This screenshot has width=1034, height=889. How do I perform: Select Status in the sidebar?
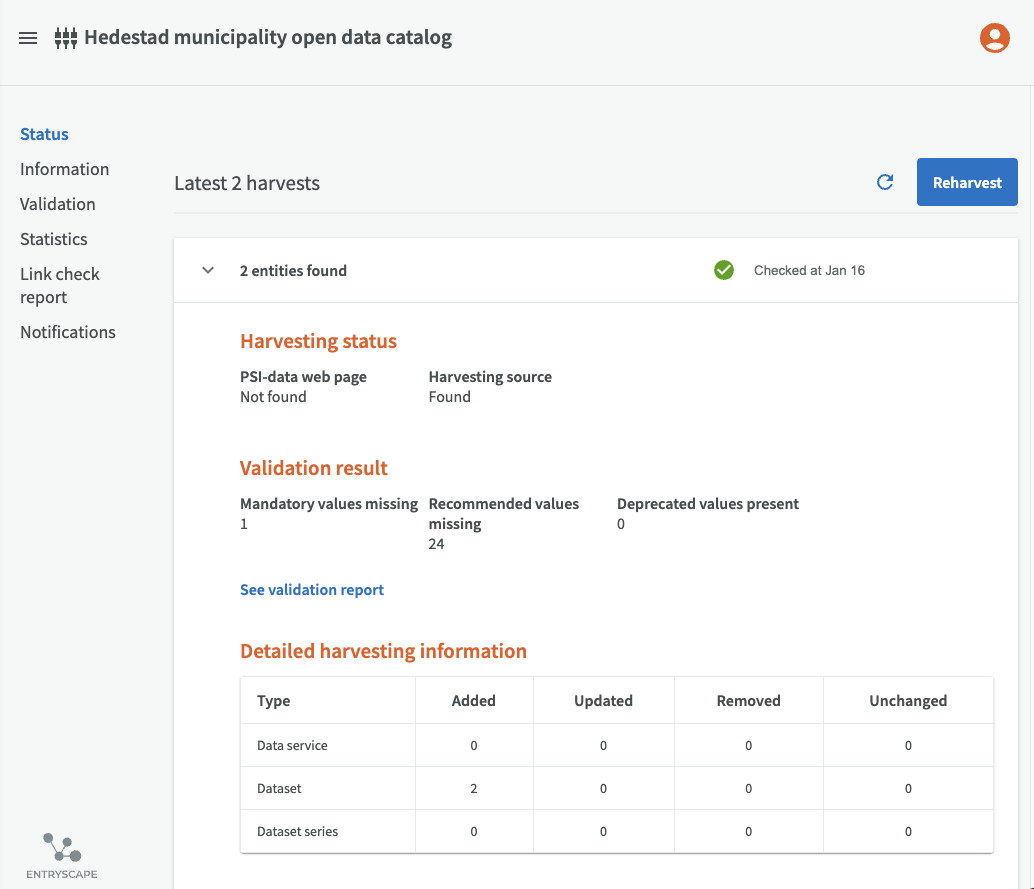pos(44,134)
